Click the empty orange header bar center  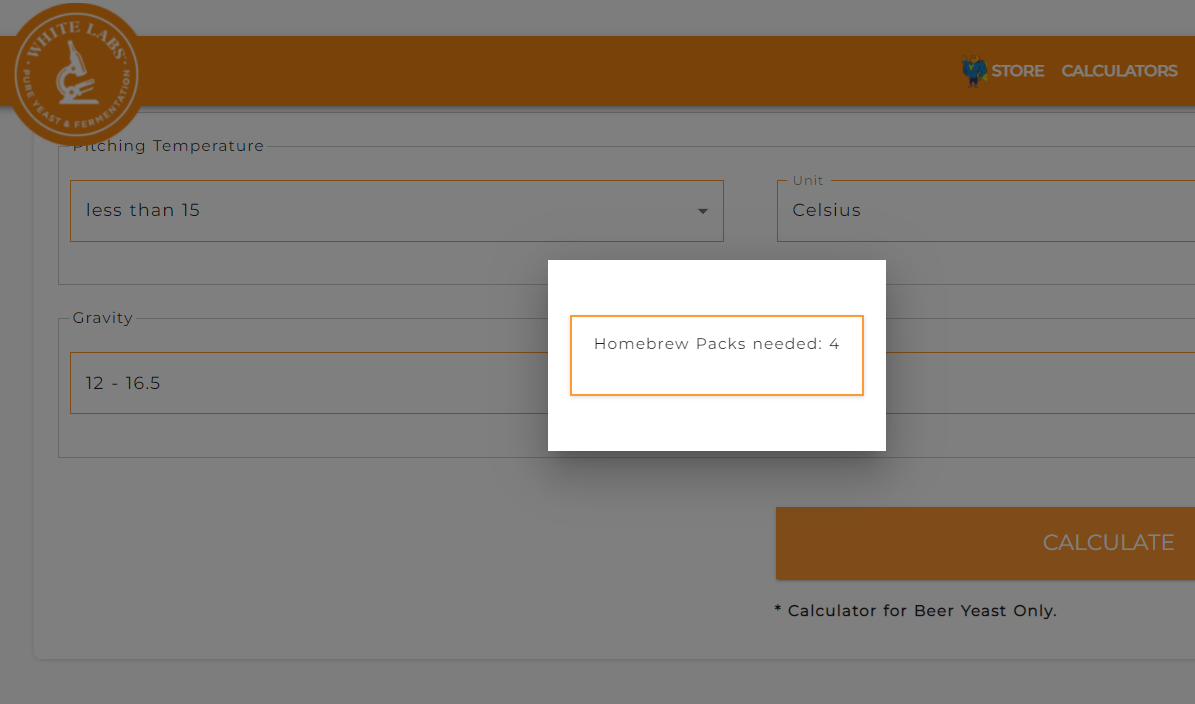[x=550, y=71]
